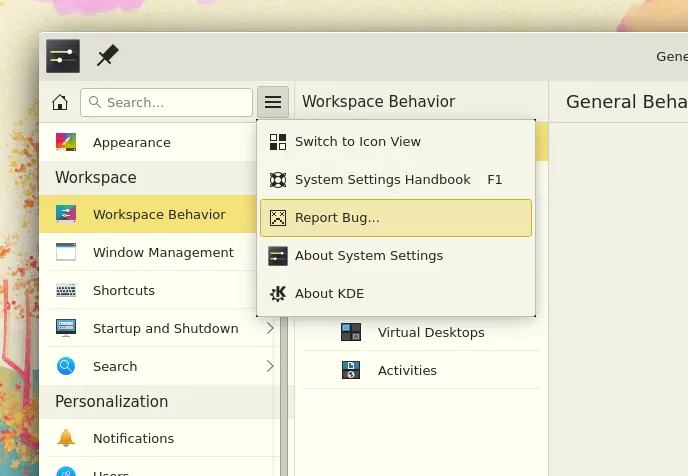Open Window Management category

coord(162,253)
